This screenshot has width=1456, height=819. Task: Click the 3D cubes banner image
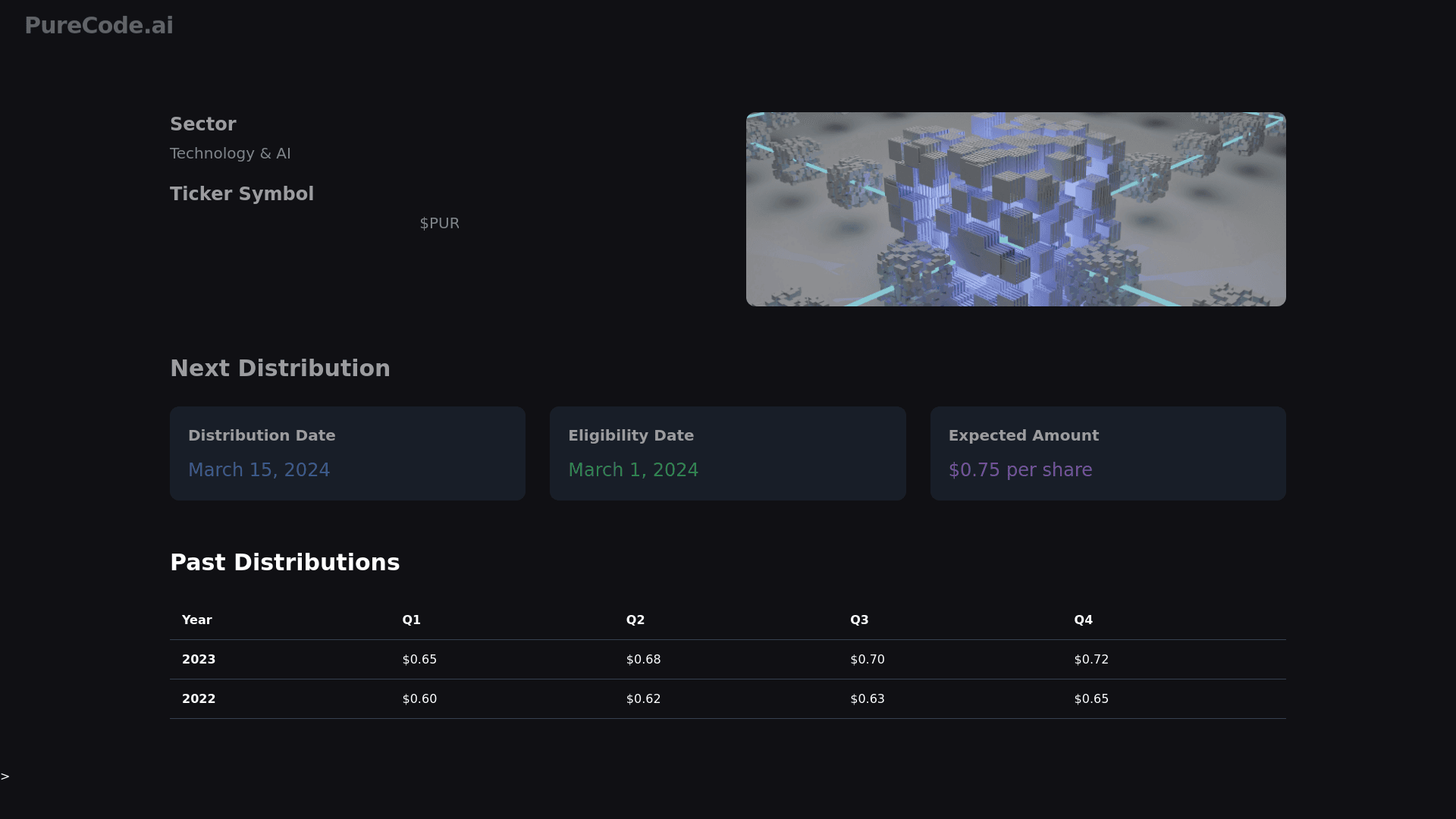coord(1015,209)
